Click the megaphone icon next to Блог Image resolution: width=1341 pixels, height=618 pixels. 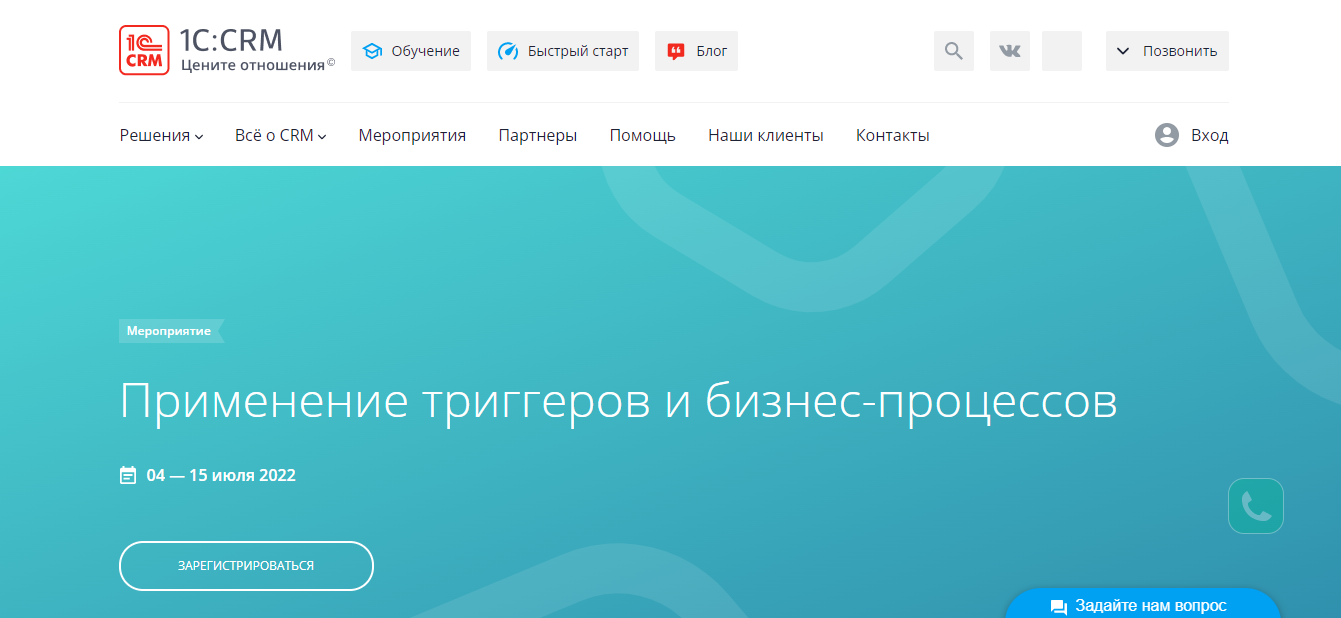(x=674, y=50)
